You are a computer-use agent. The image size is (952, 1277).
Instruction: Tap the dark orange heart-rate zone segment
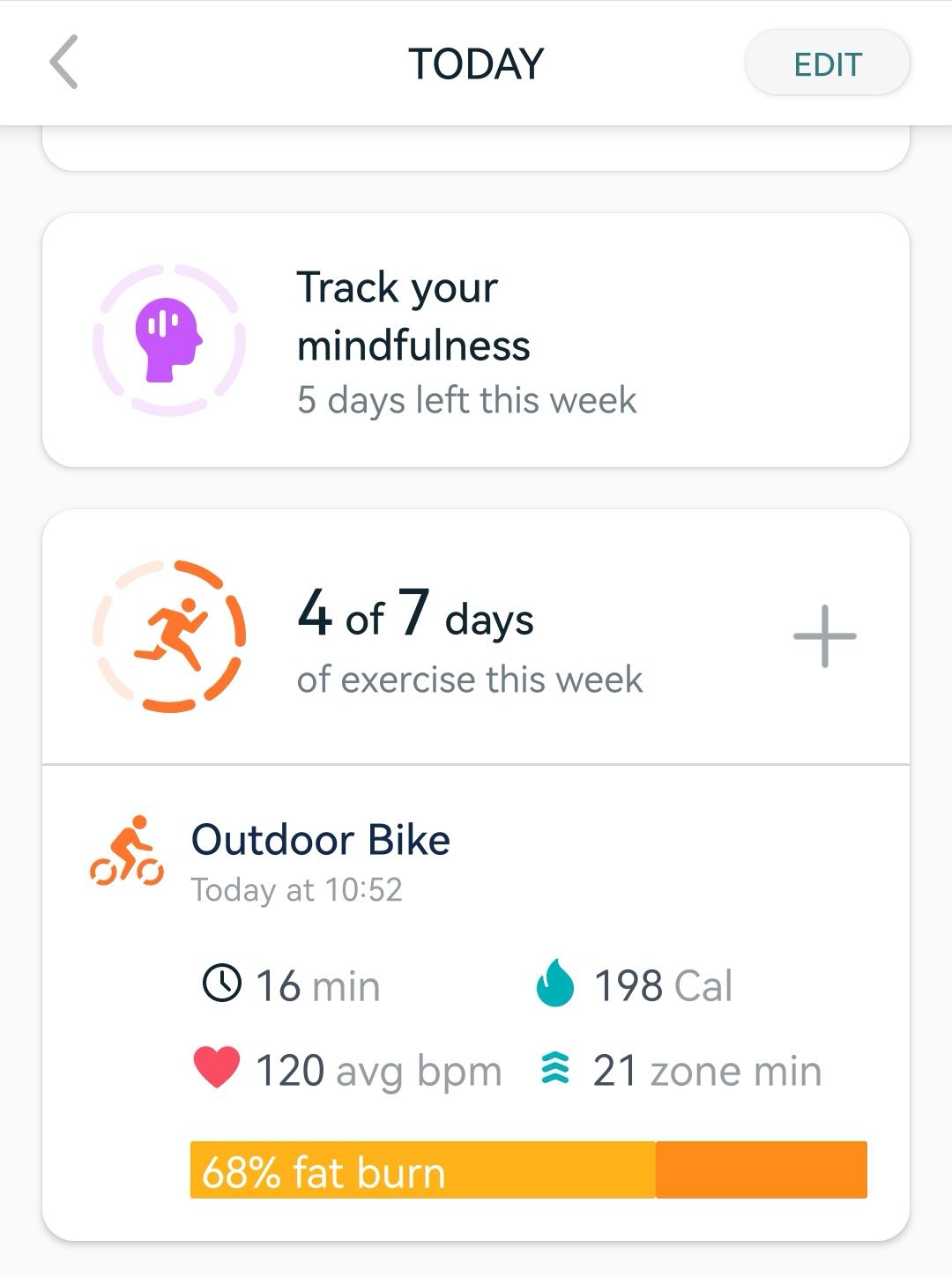point(761,1170)
